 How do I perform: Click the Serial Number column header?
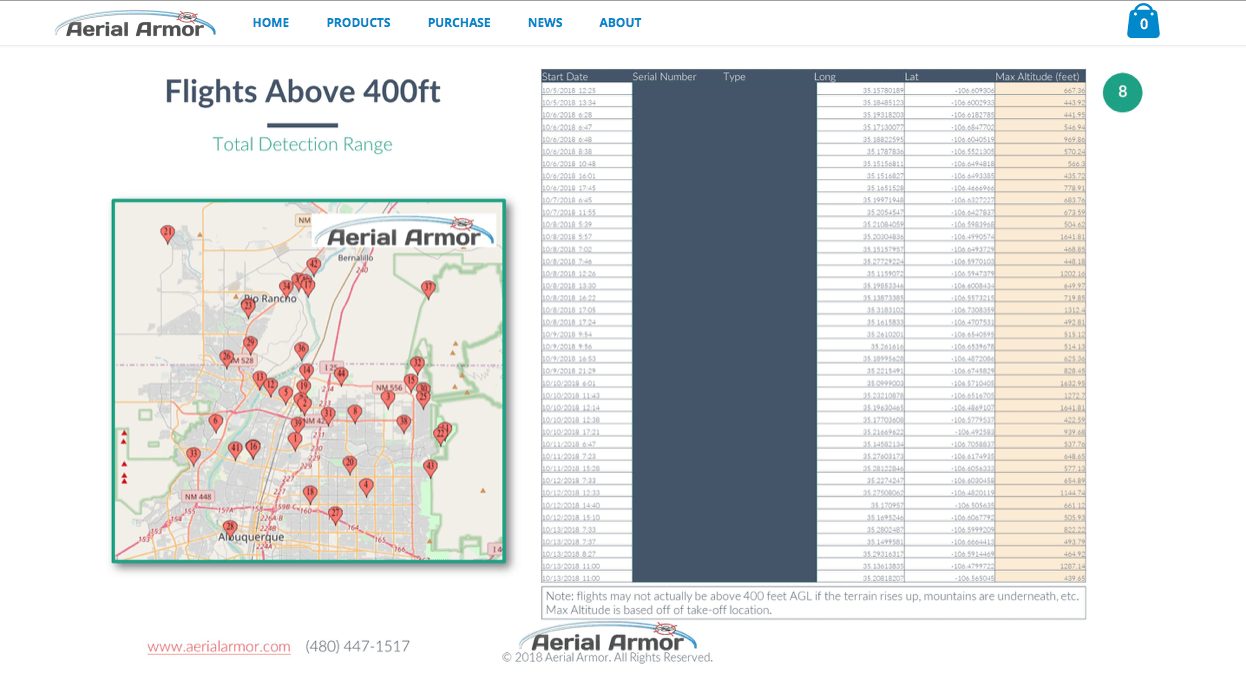tap(664, 77)
